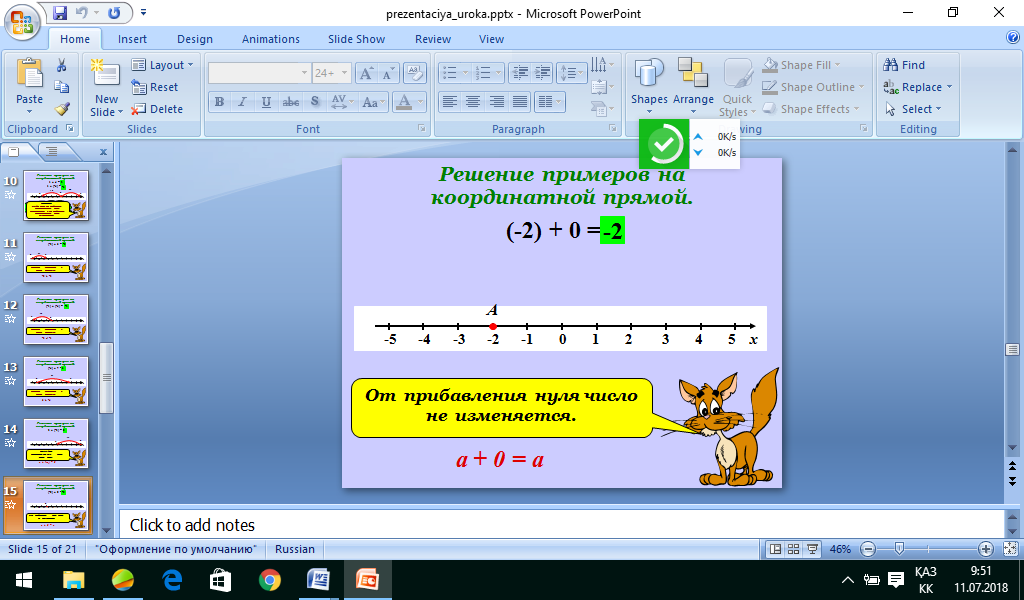Switch to Normal view in status bar

click(x=775, y=549)
